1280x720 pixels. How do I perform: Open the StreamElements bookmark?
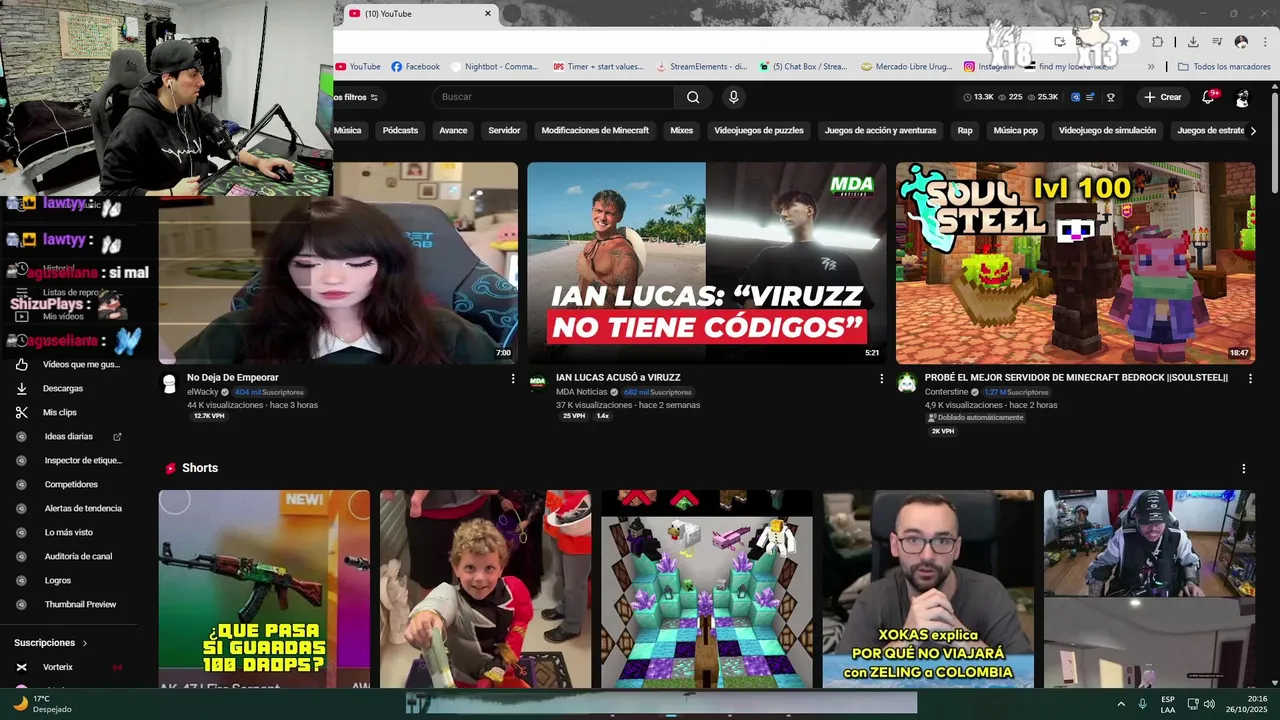tap(701, 67)
